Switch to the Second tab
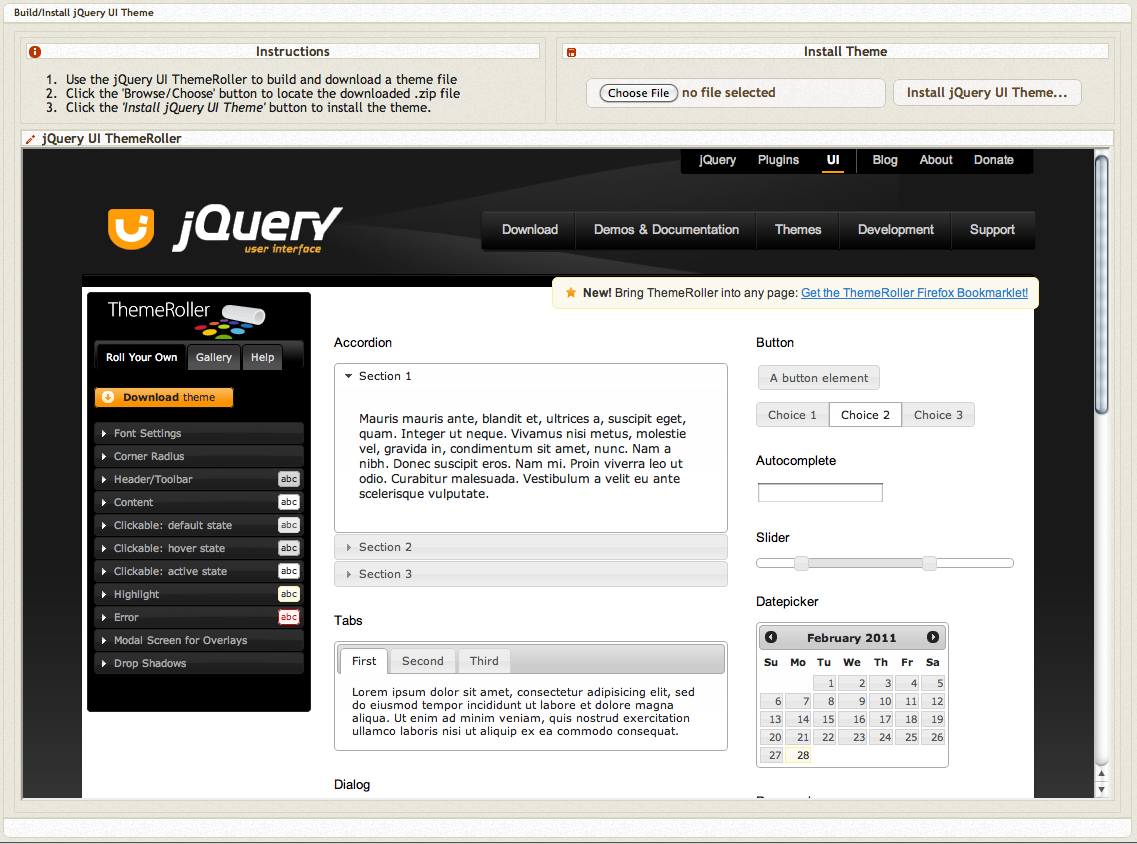 423,661
